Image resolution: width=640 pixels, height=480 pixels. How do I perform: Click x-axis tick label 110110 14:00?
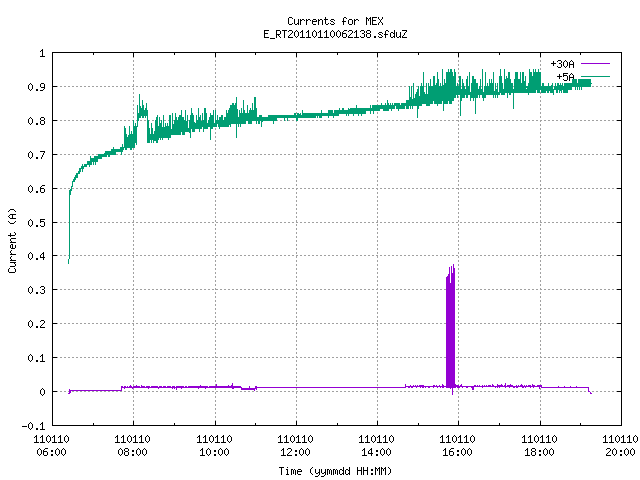[x=376, y=446]
